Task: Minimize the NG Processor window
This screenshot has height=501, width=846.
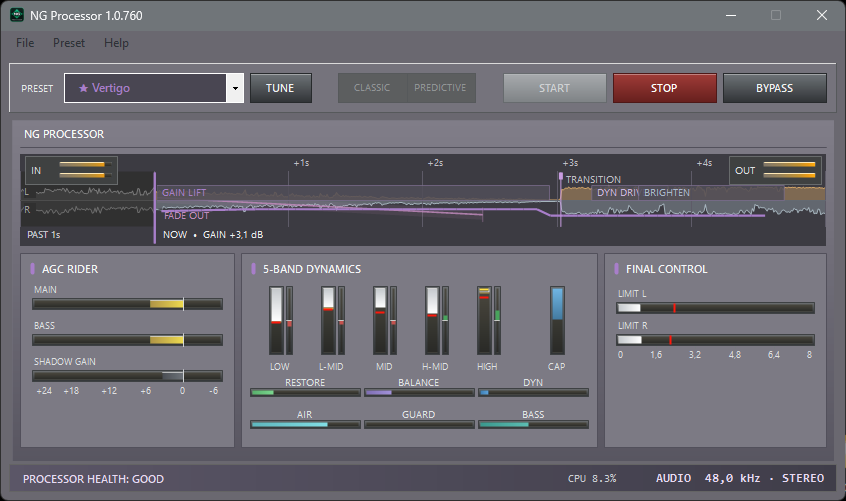Action: [731, 15]
